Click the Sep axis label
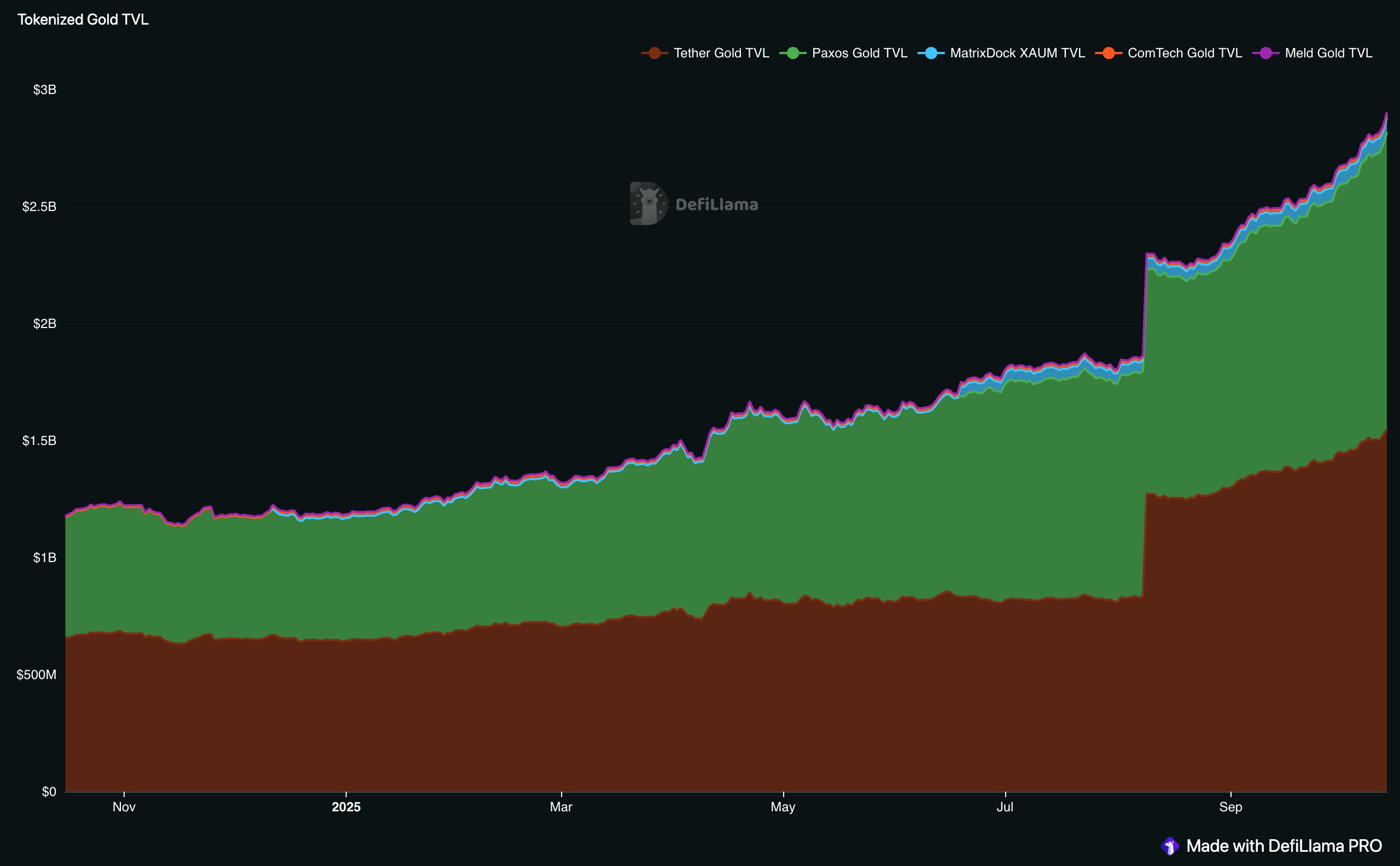Image resolution: width=1400 pixels, height=866 pixels. 1232,808
